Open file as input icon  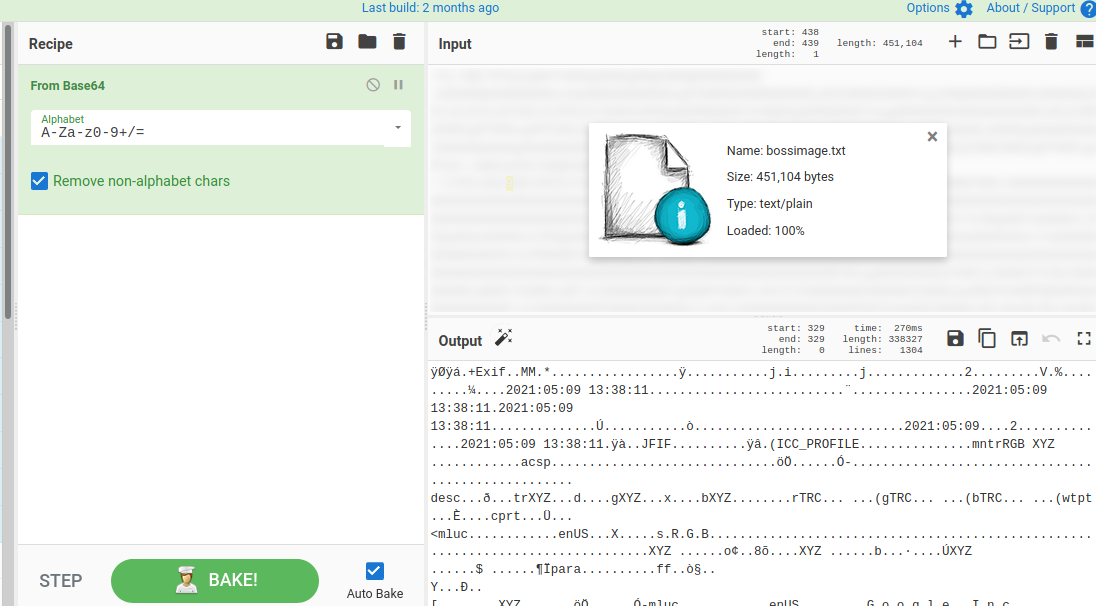point(1019,42)
